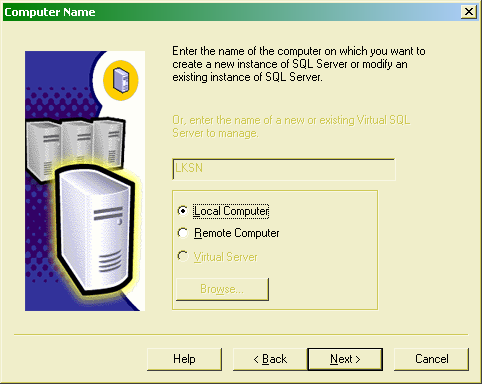Close the dialog with the X button
Screen dimensions: 482x384
469,12
